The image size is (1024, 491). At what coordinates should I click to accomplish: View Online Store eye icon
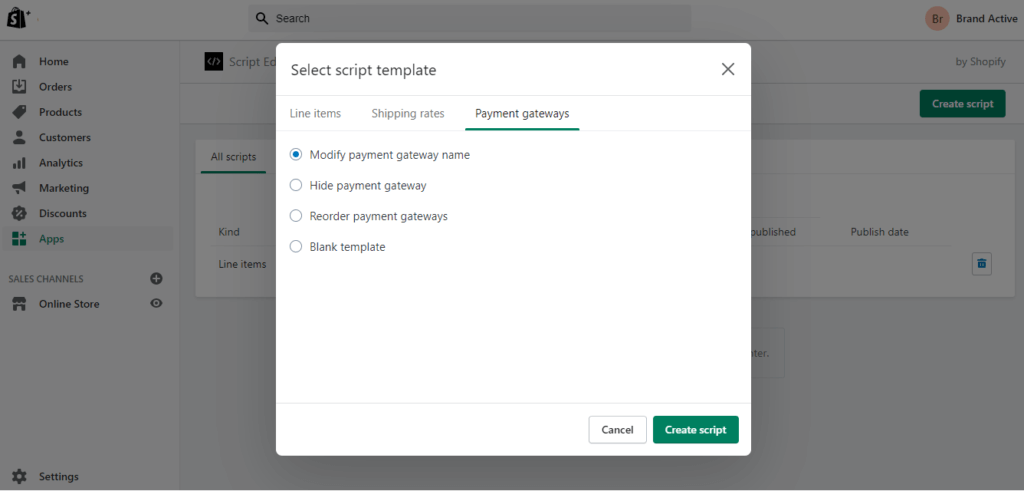156,304
